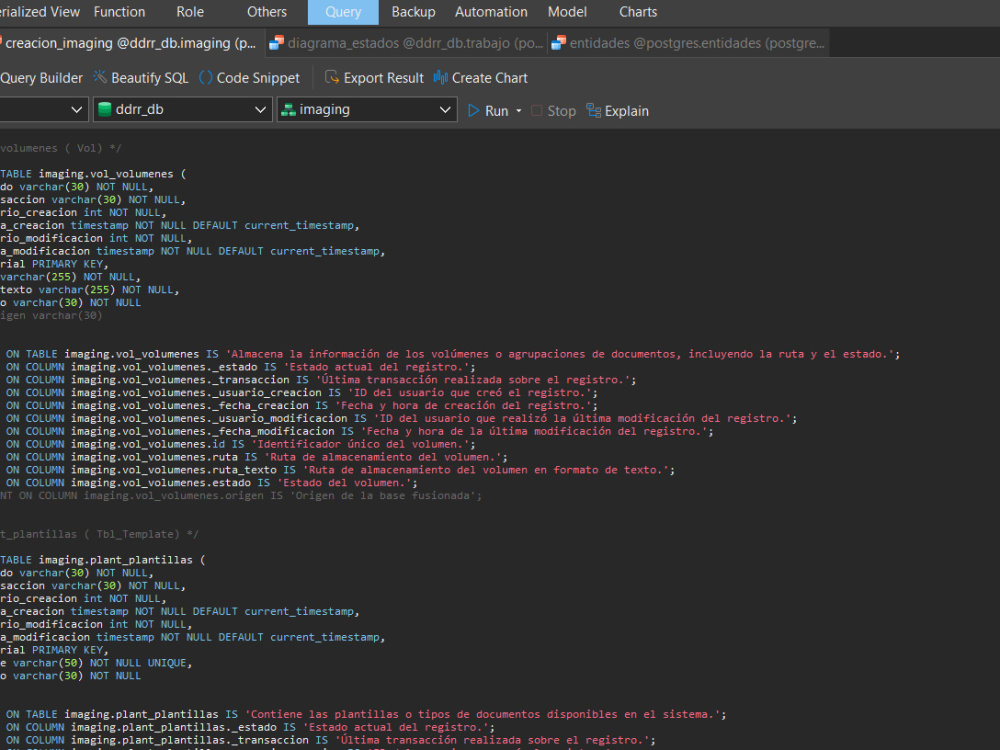Click the 'rial PRIMARY KEY,' line under vol_volumenes
This screenshot has height=750, width=1000.
pyautogui.click(x=54, y=264)
